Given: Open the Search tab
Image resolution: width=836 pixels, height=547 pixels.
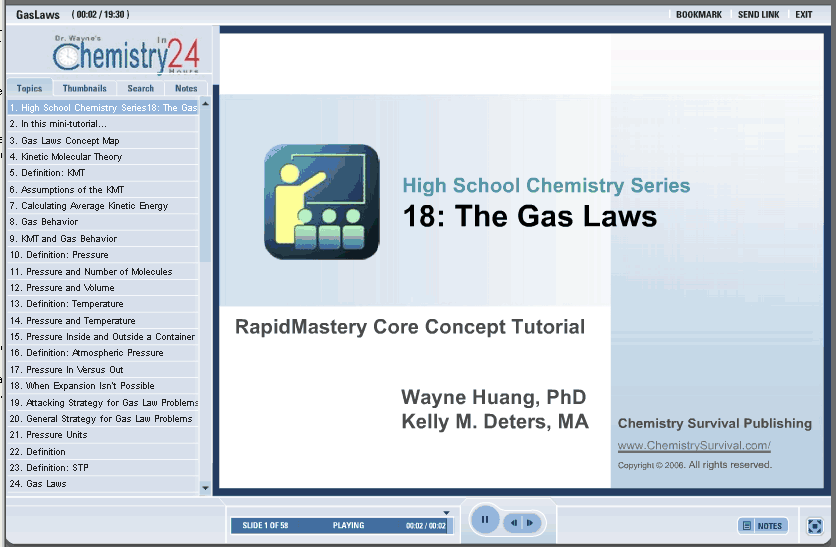Looking at the screenshot, I should 140,88.
